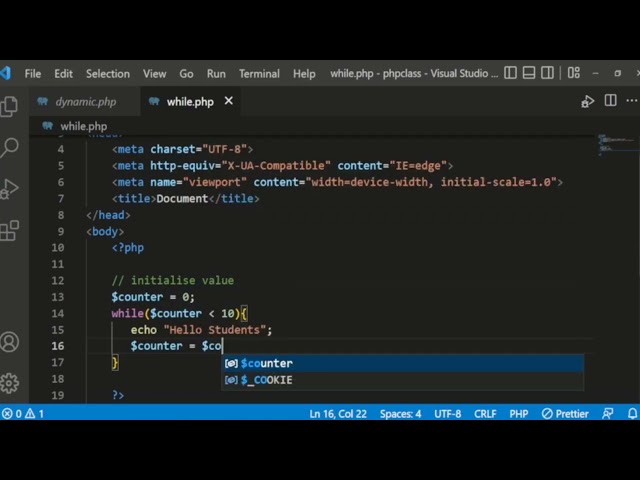Click the Prettier status bar item
Screen dimensions: 640x480
[565, 414]
